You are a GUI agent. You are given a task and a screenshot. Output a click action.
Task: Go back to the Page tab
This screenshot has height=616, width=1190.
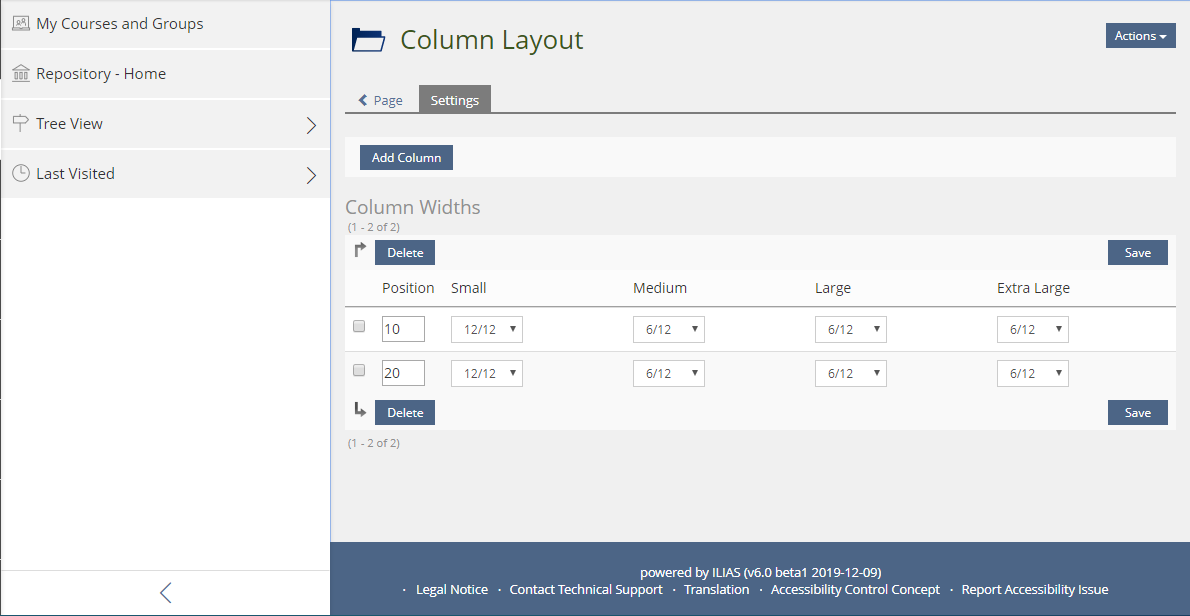click(x=381, y=100)
